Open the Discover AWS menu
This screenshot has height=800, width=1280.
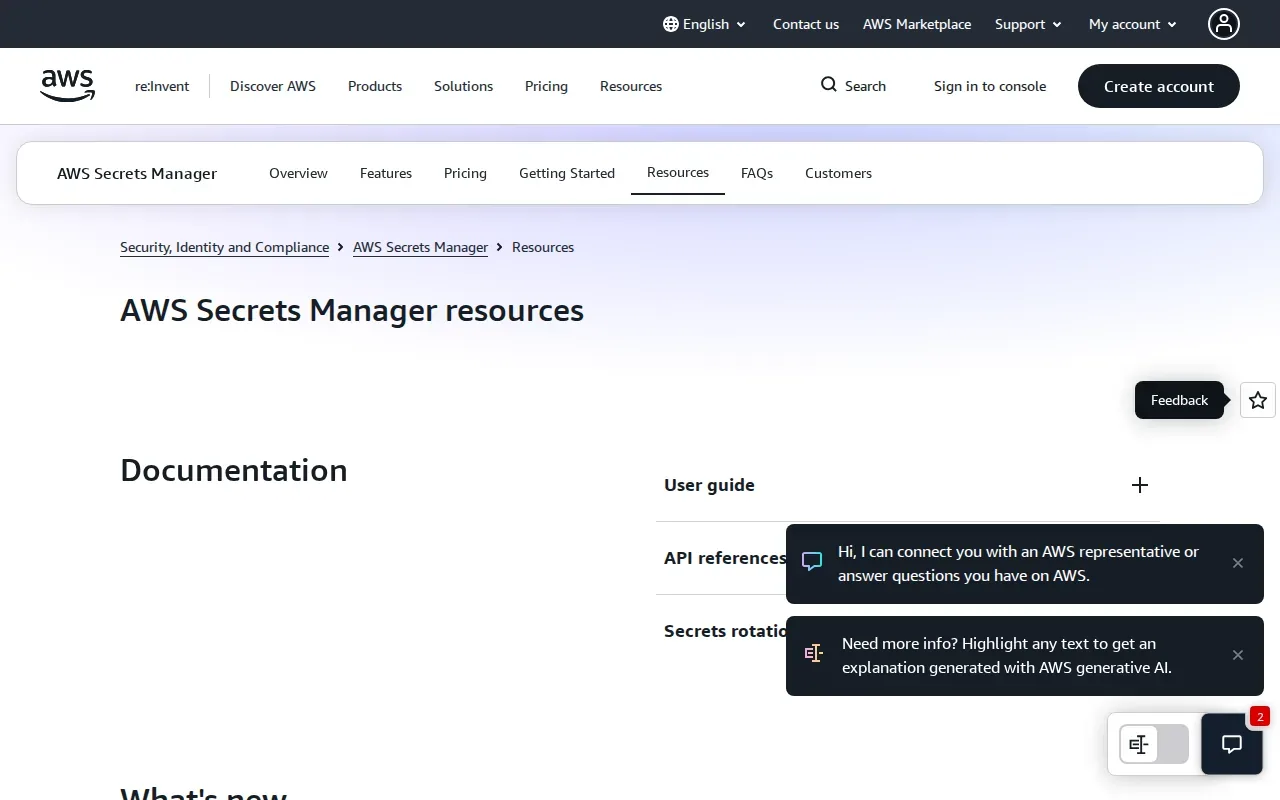[273, 86]
